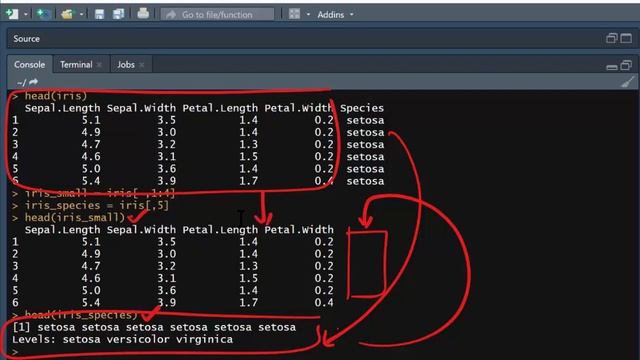Click the empty console prompt at the bottom

pyautogui.click(x=16, y=352)
